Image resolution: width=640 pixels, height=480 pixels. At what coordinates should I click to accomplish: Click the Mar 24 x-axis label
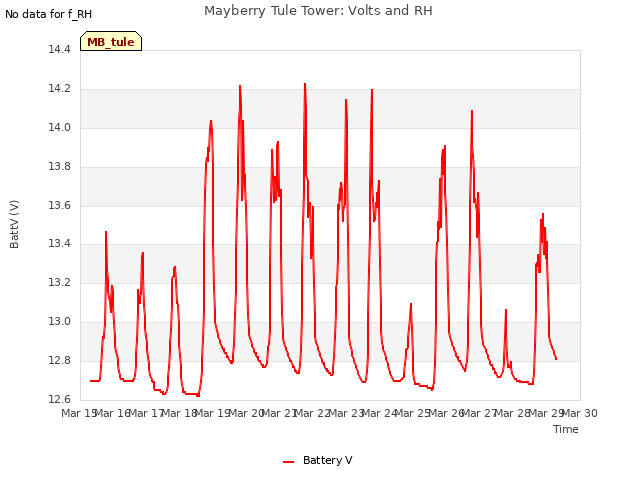click(380, 413)
